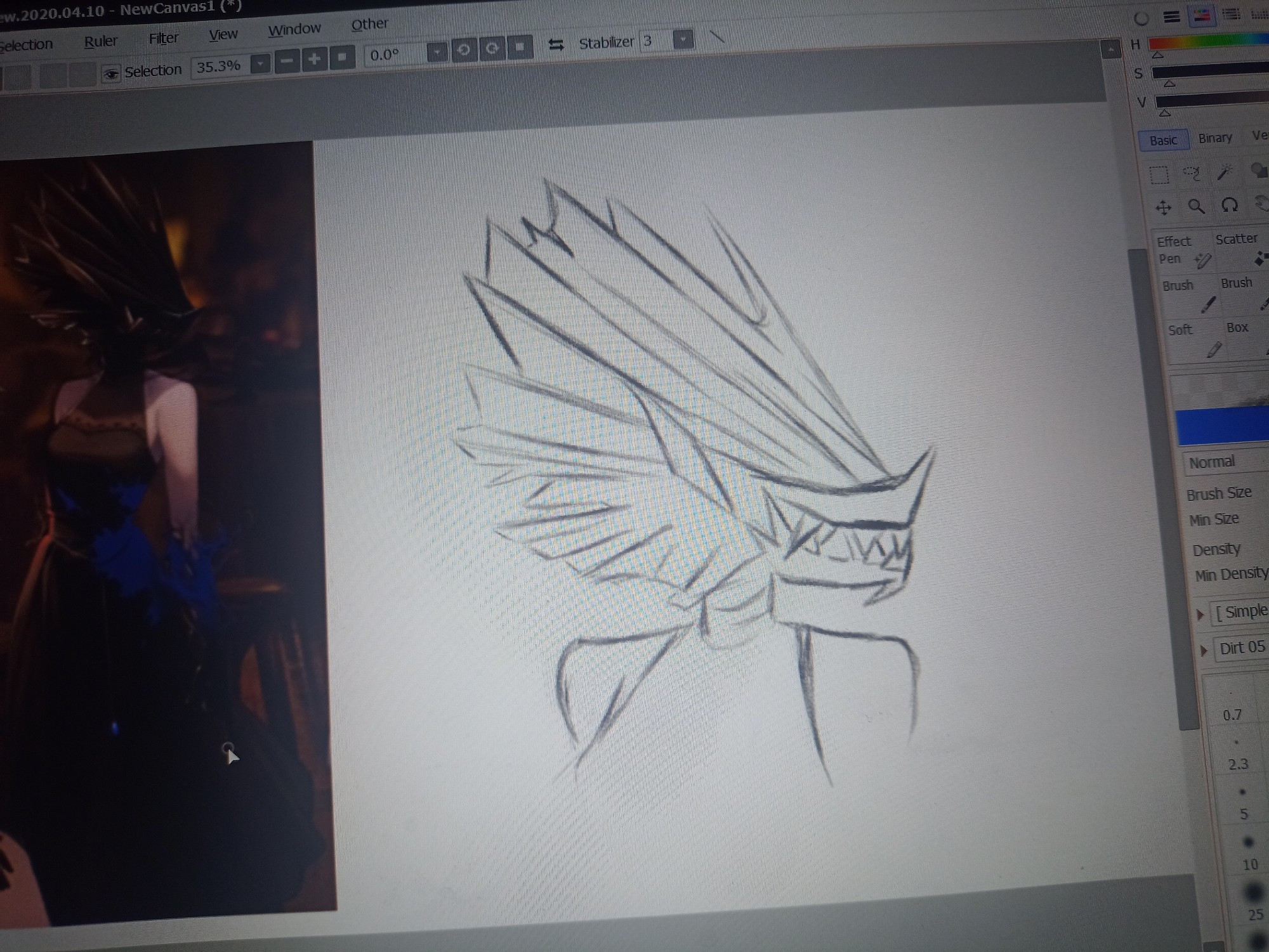Open the Normal blend mode dropdown
The width and height of the screenshot is (1269, 952).
pos(1225,462)
